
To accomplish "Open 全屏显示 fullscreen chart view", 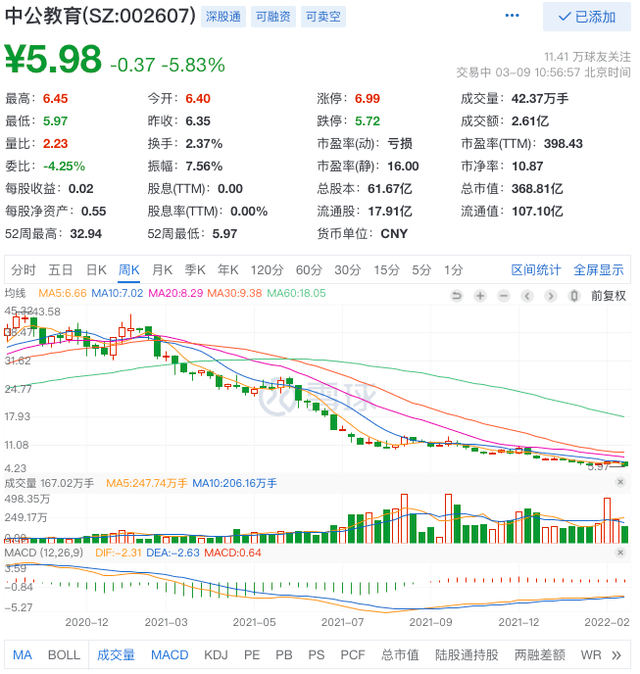I will (x=598, y=270).
